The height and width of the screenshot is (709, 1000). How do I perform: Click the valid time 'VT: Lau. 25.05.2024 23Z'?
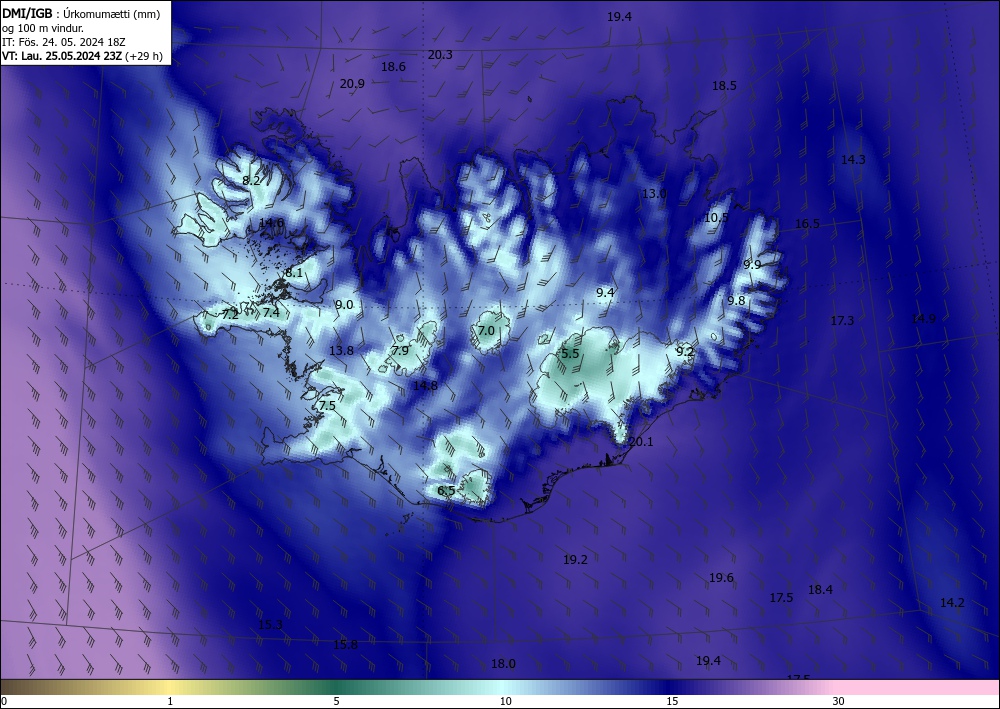click(62, 56)
